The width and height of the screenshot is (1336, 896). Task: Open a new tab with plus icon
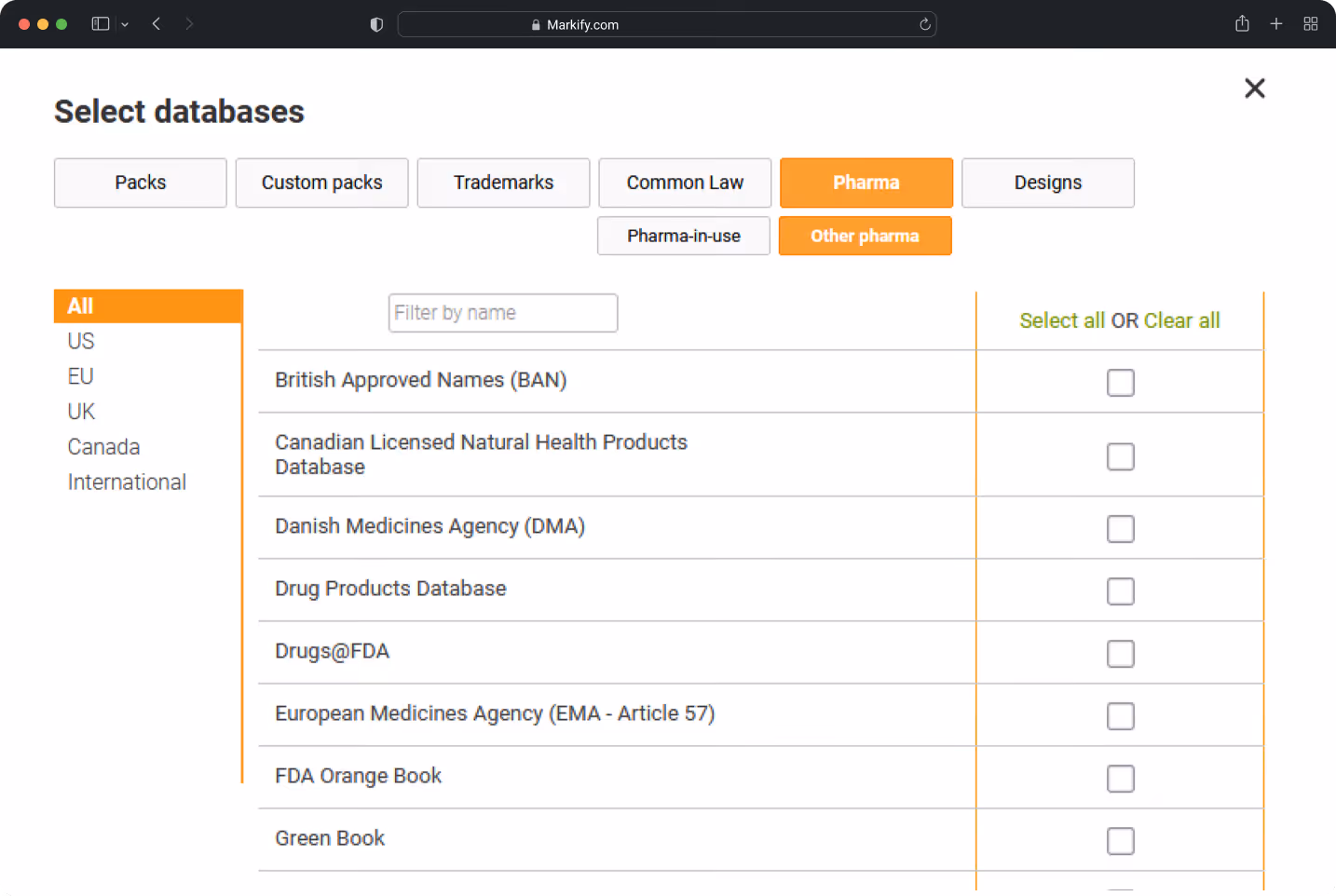[1276, 24]
